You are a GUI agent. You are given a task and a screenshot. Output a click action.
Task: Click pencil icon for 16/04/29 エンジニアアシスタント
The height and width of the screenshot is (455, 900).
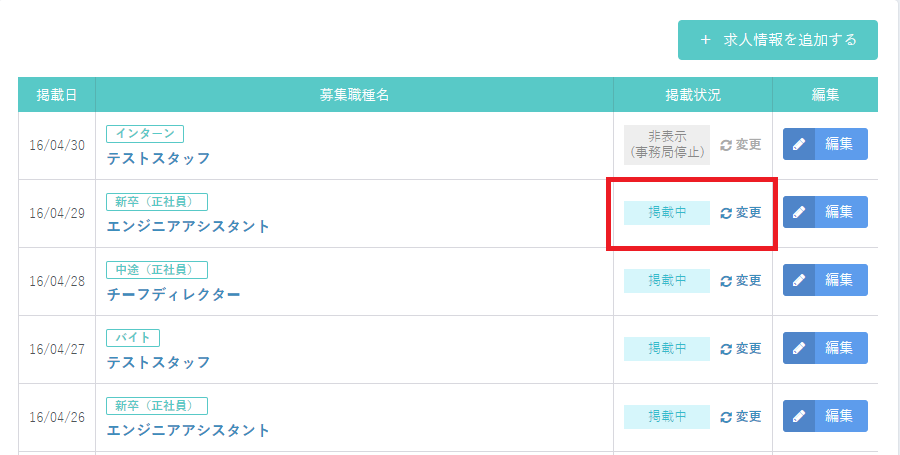coord(799,212)
